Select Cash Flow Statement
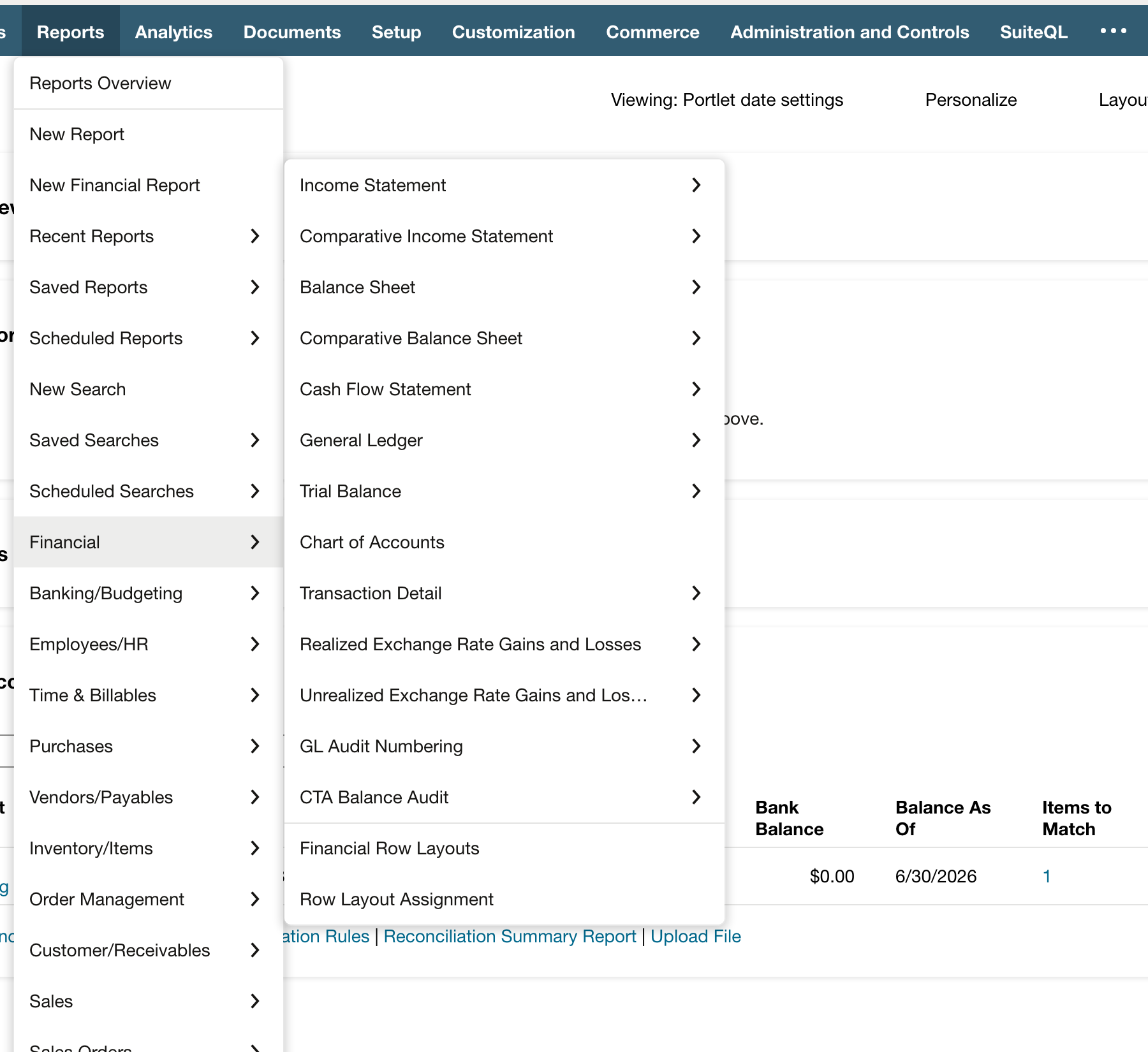This screenshot has height=1052, width=1148. click(504, 390)
